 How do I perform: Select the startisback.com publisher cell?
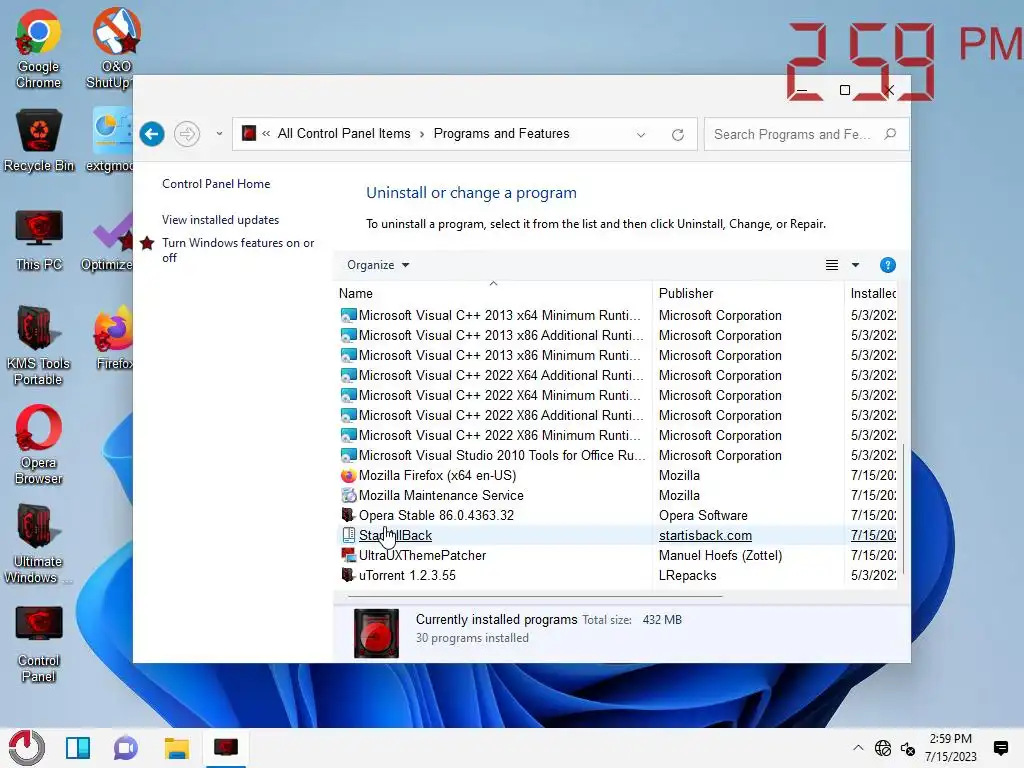click(x=705, y=536)
